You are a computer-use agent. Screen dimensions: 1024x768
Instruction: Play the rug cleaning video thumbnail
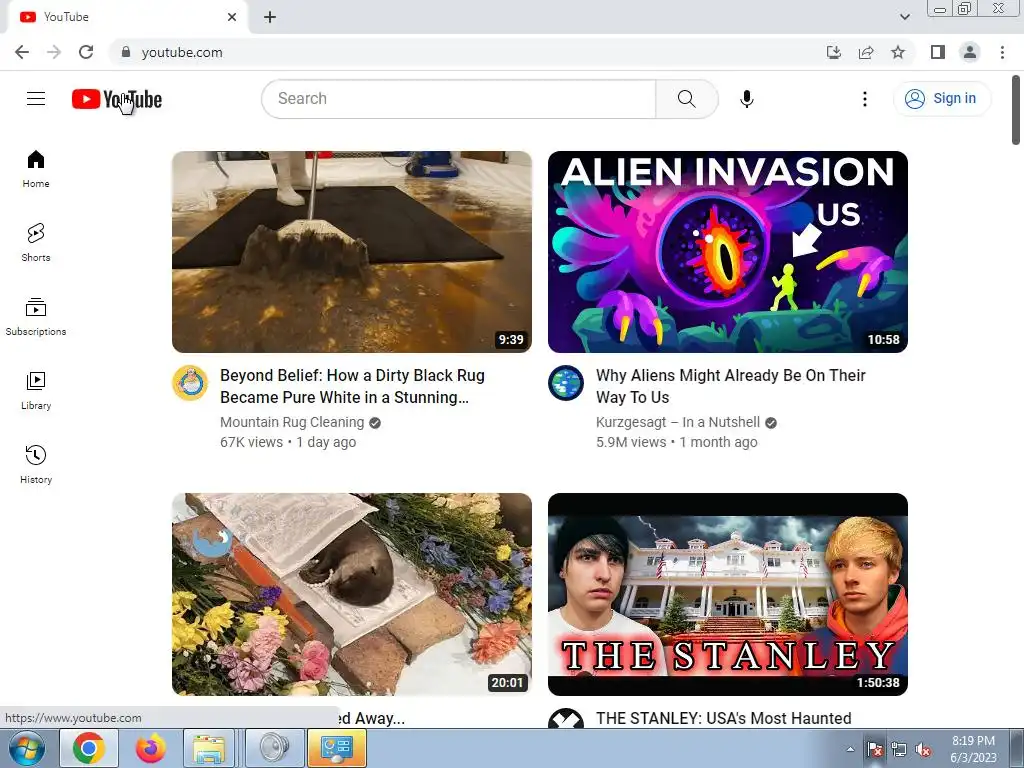pyautogui.click(x=352, y=252)
